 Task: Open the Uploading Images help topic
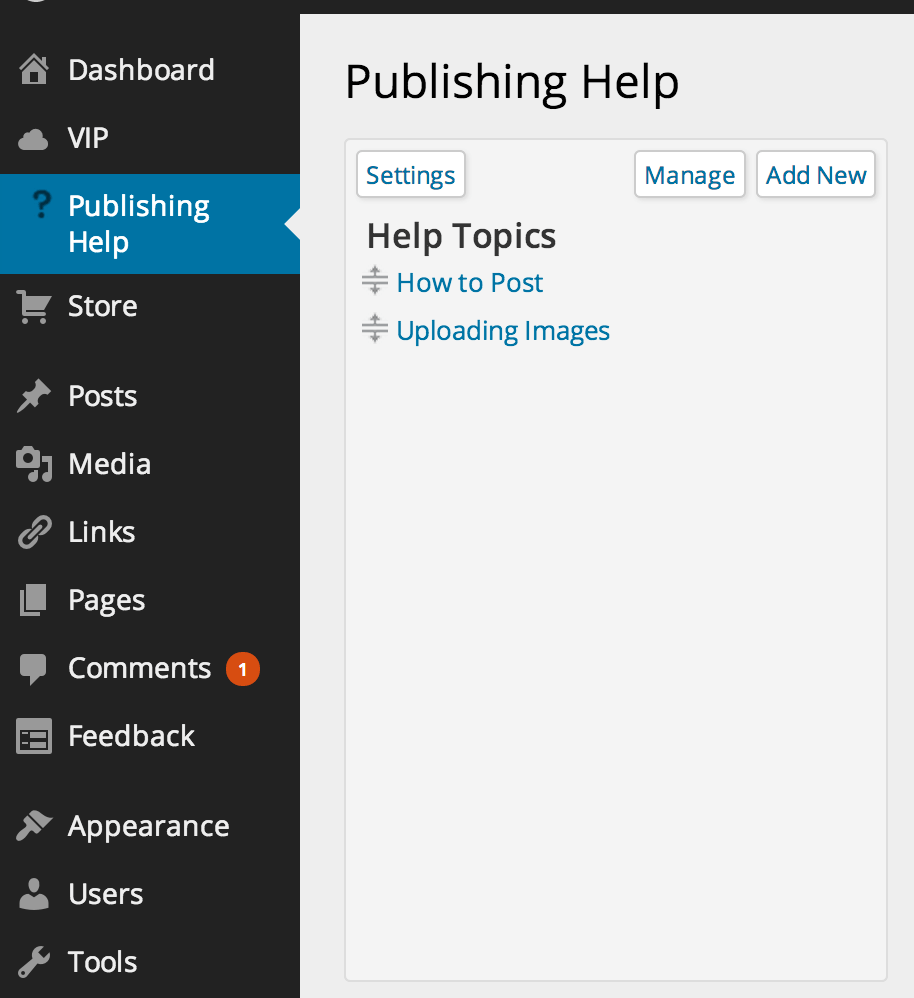pyautogui.click(x=503, y=330)
